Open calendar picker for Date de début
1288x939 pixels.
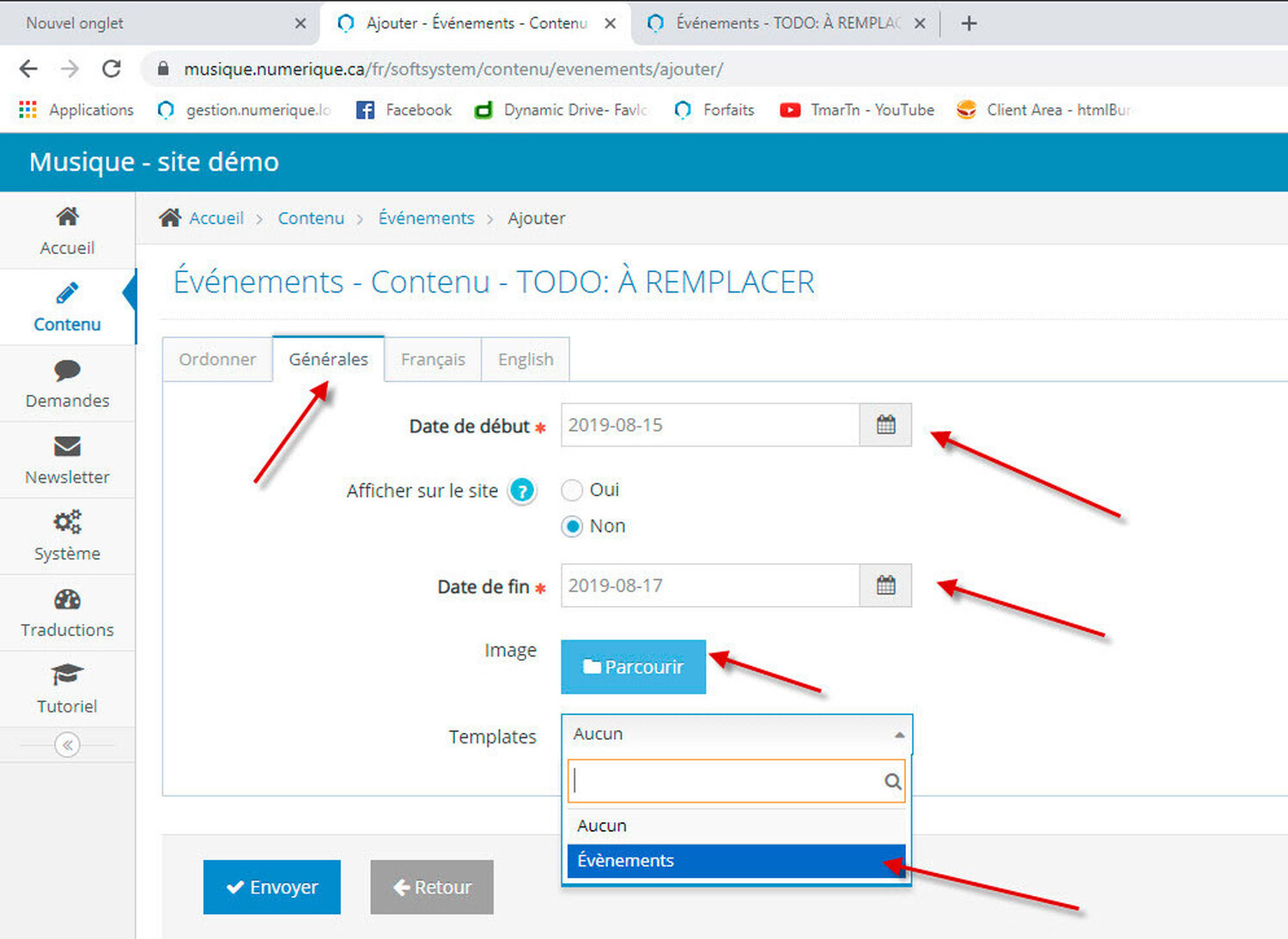(x=885, y=425)
